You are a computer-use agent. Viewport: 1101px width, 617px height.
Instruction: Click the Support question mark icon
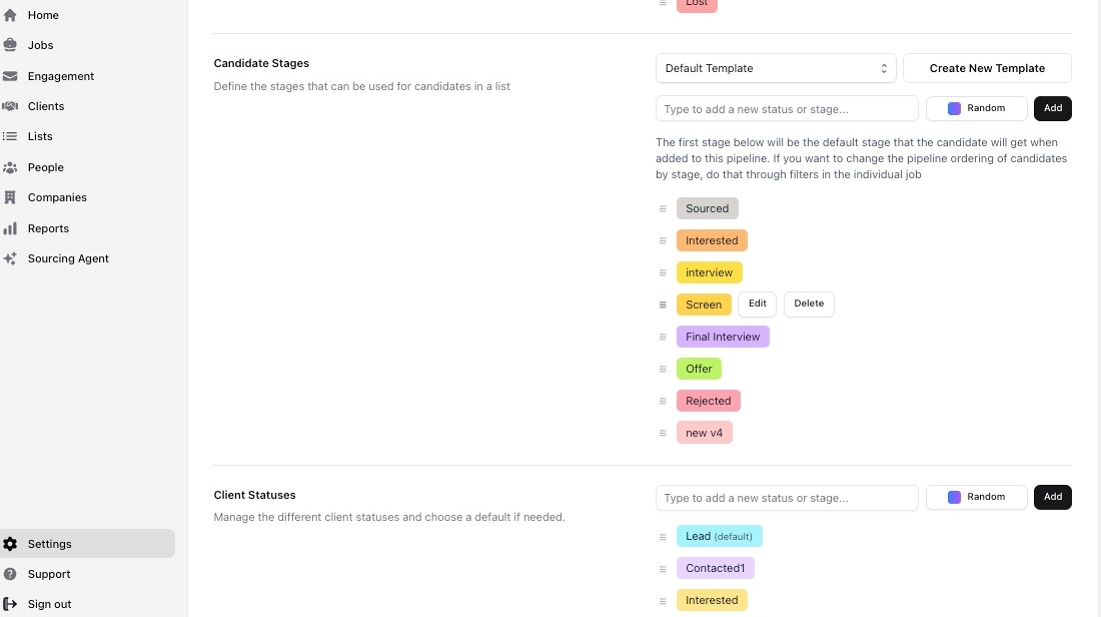(11, 574)
